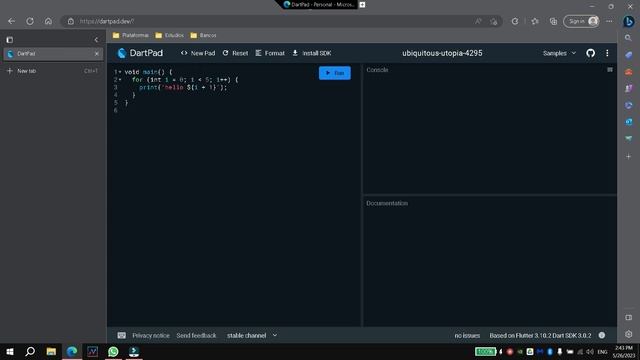
Task: Refresh the browser page
Action: pos(30,21)
